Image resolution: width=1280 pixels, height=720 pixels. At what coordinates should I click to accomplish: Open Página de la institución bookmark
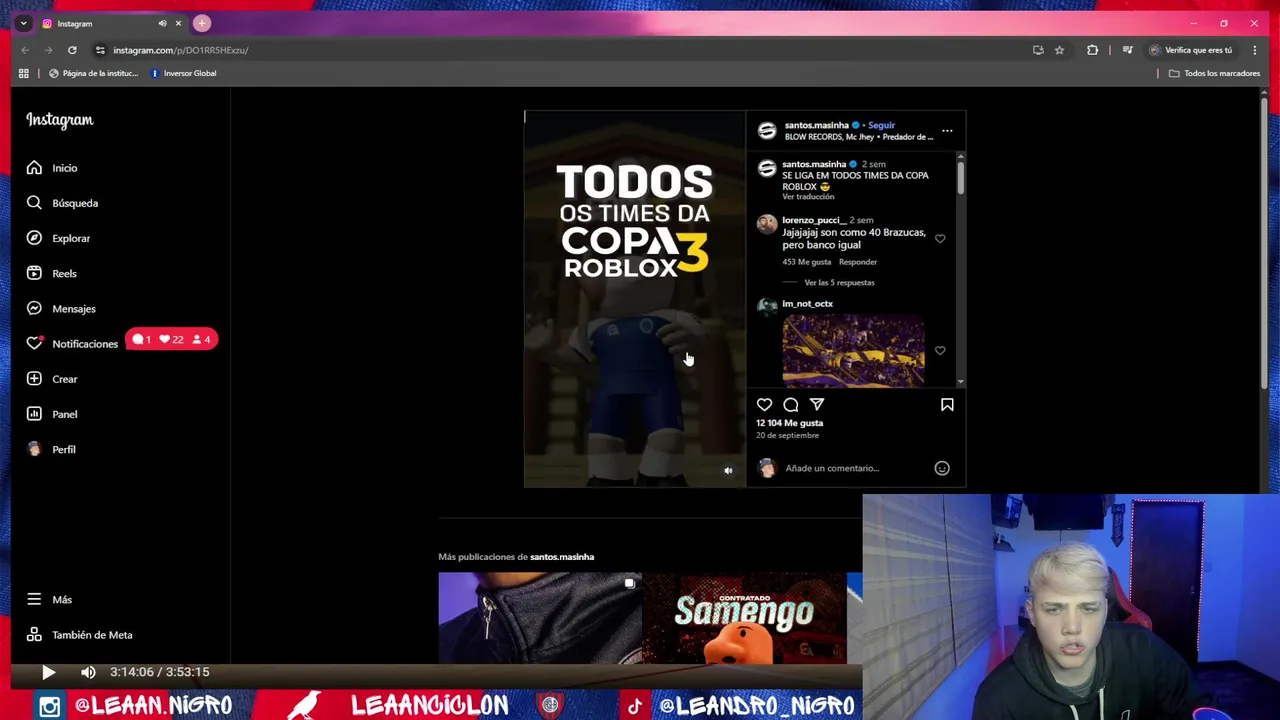(x=94, y=73)
